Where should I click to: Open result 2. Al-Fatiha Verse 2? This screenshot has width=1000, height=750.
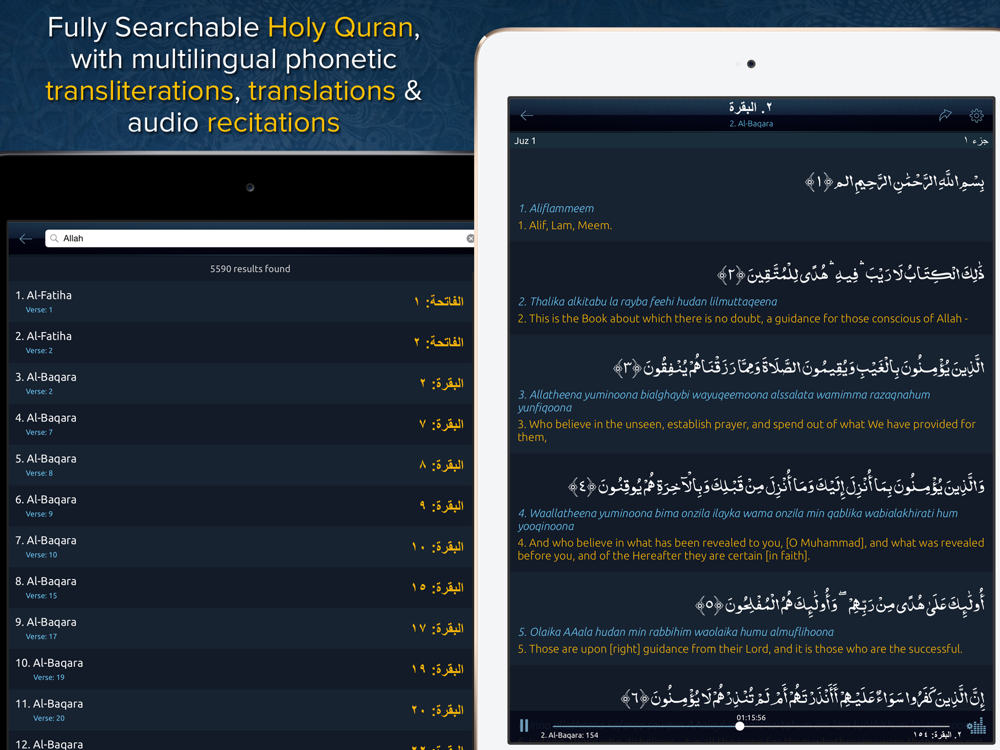(x=240, y=342)
